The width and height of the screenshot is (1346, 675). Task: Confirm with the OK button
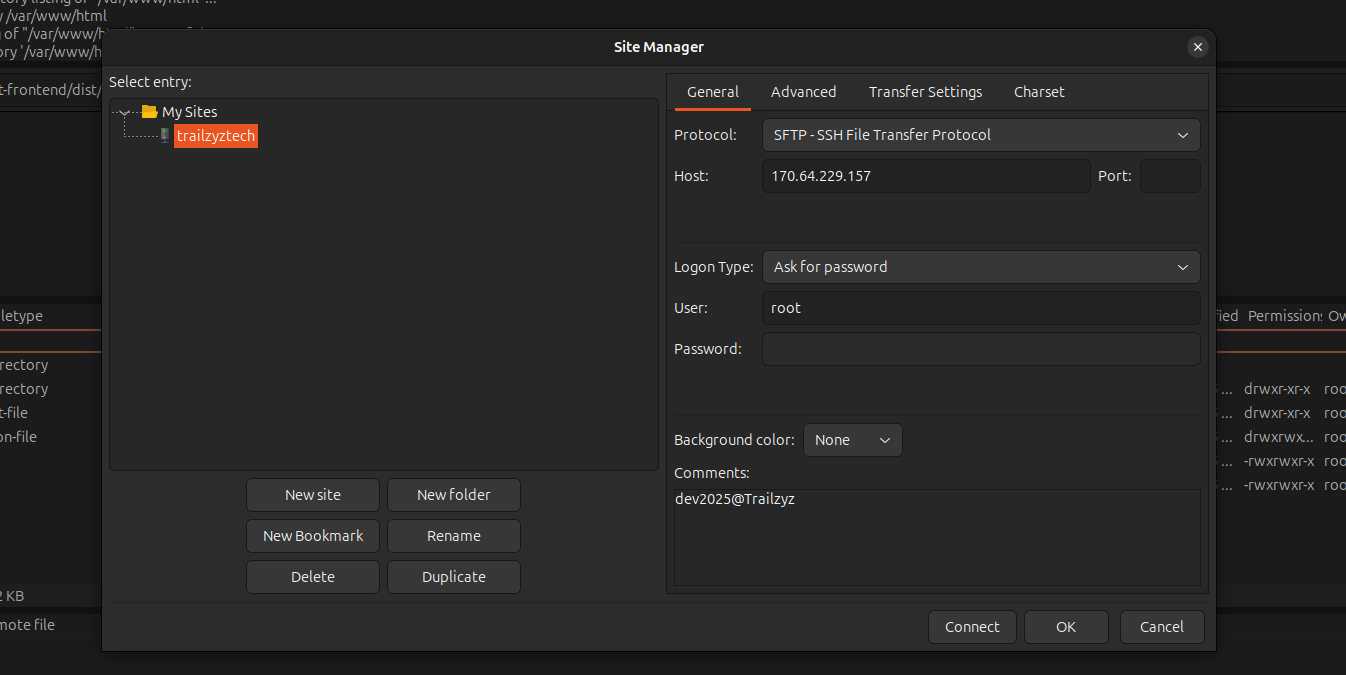[1066, 627]
